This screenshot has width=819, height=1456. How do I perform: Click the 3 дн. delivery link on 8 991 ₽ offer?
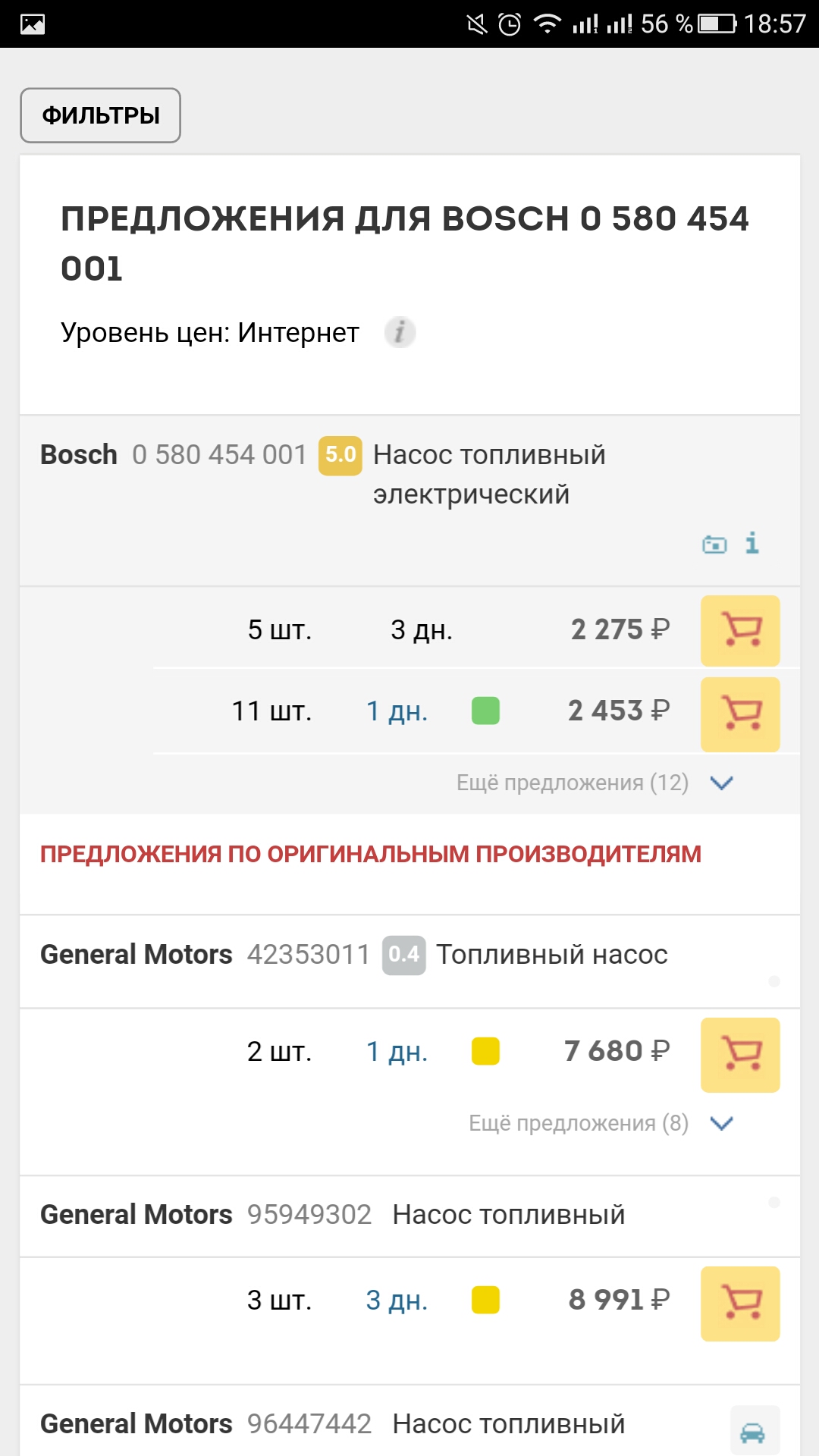tap(397, 1301)
